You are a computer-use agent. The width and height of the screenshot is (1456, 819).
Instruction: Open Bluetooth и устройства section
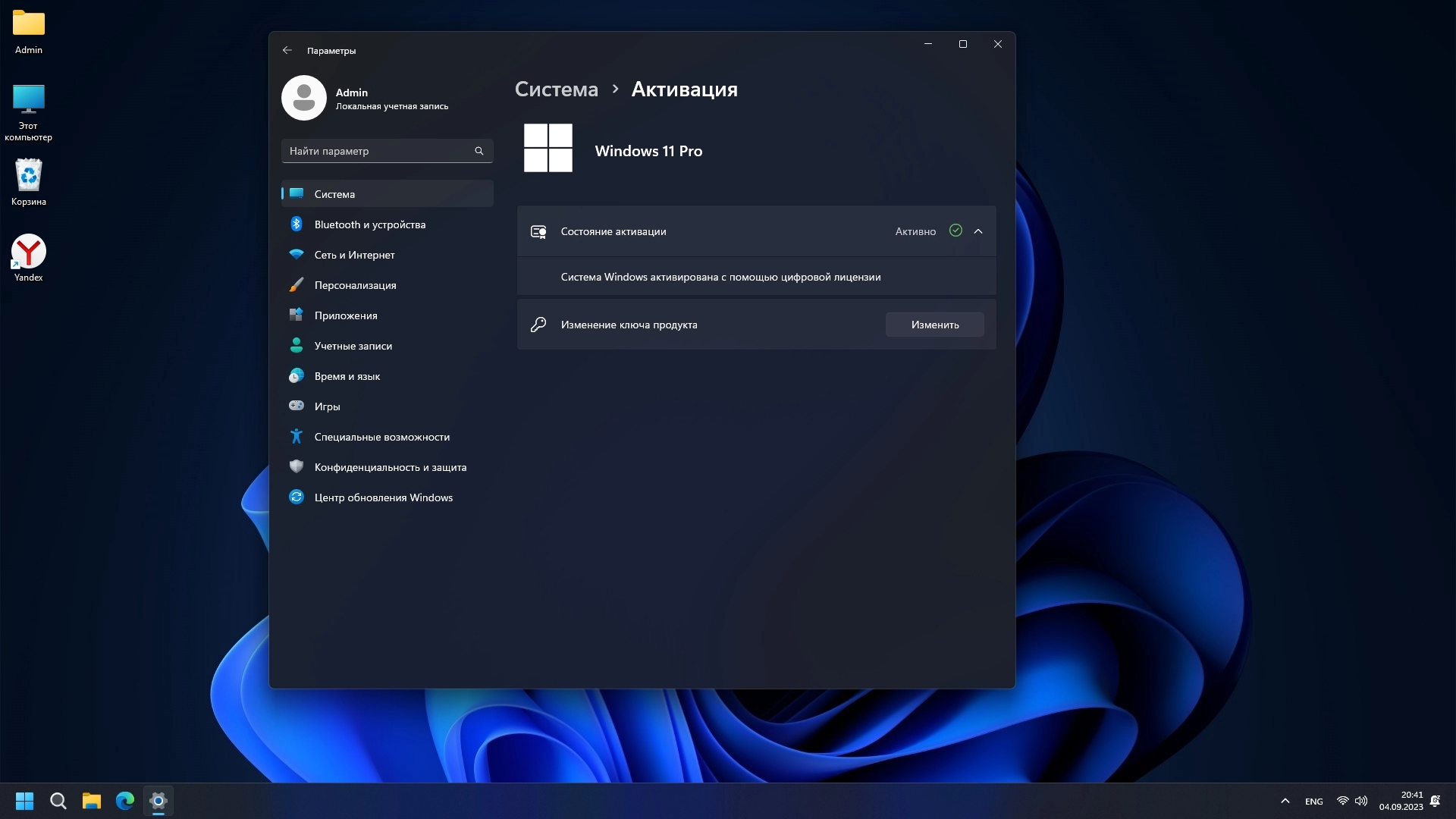[x=370, y=224]
